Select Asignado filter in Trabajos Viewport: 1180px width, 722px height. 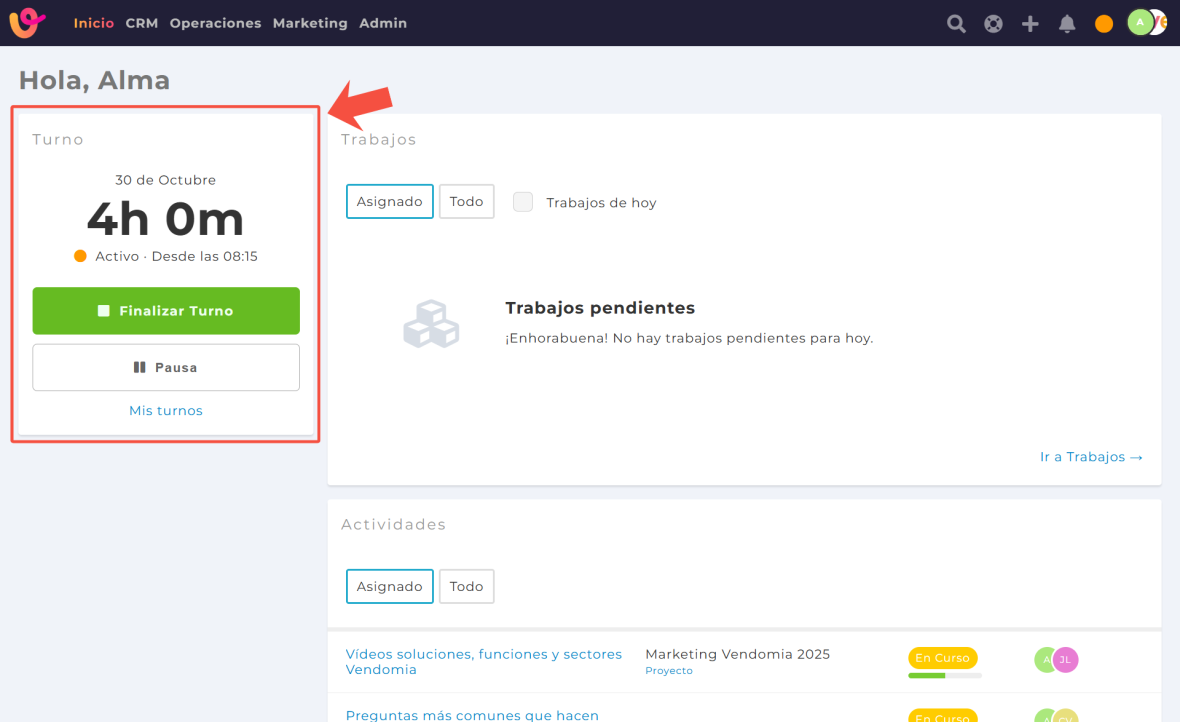390,201
